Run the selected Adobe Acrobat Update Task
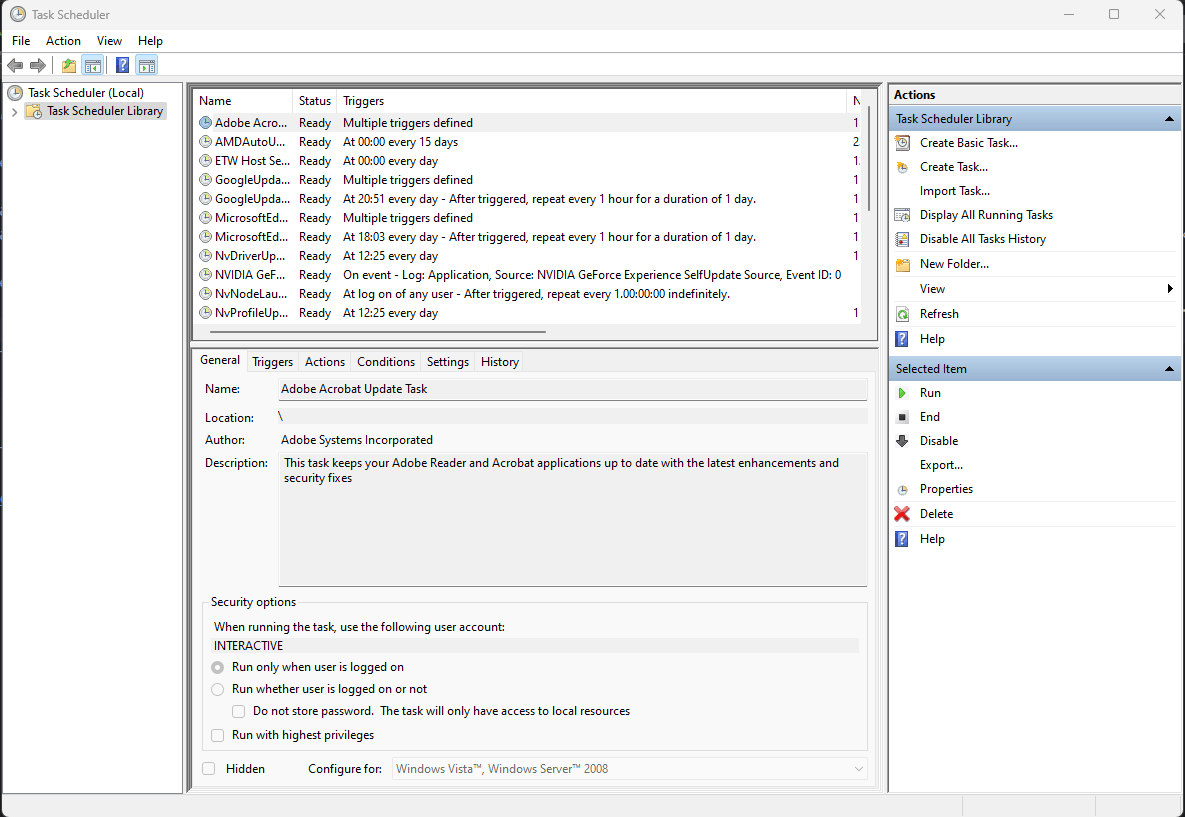Viewport: 1185px width, 817px height. [x=929, y=392]
